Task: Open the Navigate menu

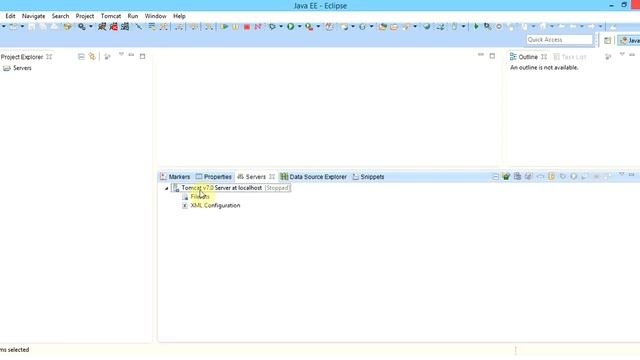Action: (33, 16)
